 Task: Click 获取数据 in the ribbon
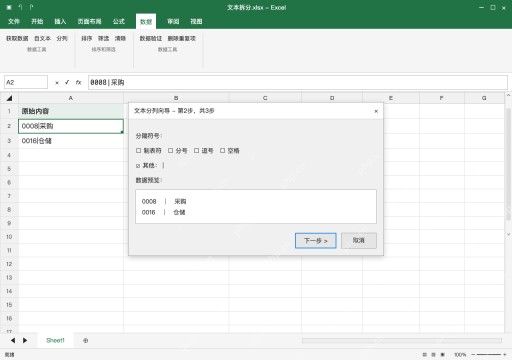click(x=17, y=39)
